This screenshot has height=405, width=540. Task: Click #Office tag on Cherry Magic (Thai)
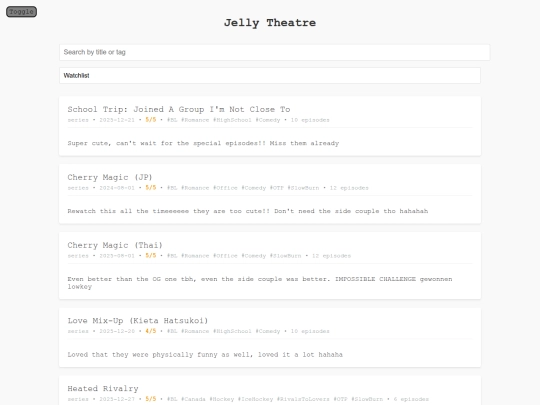tap(225, 256)
